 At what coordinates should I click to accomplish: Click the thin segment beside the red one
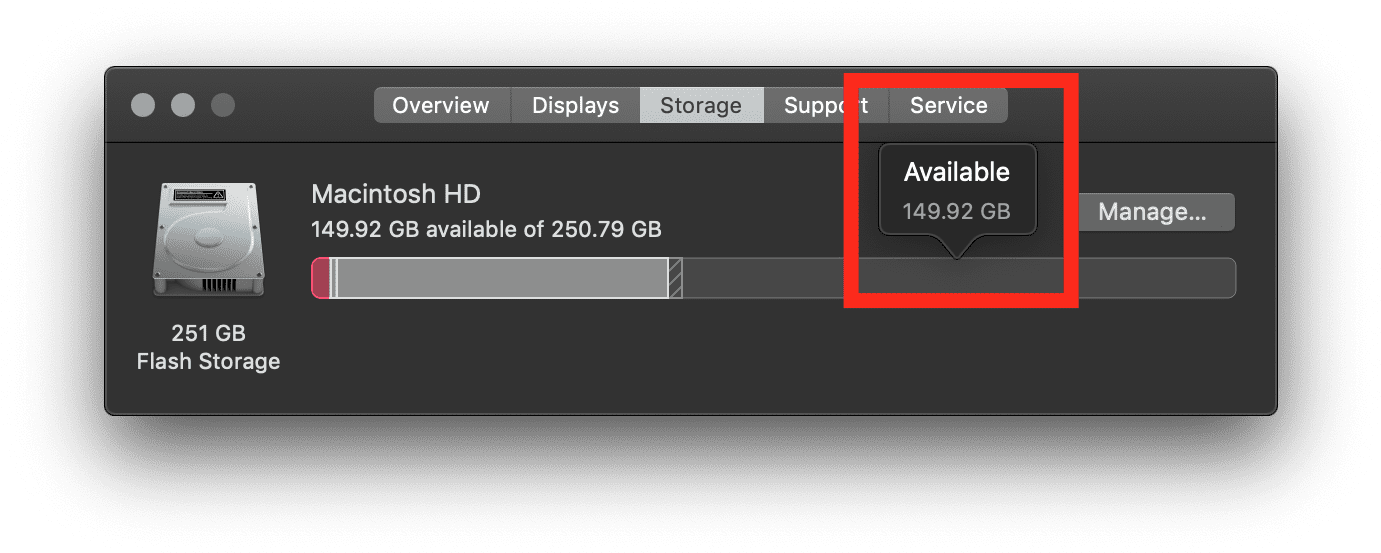(334, 278)
